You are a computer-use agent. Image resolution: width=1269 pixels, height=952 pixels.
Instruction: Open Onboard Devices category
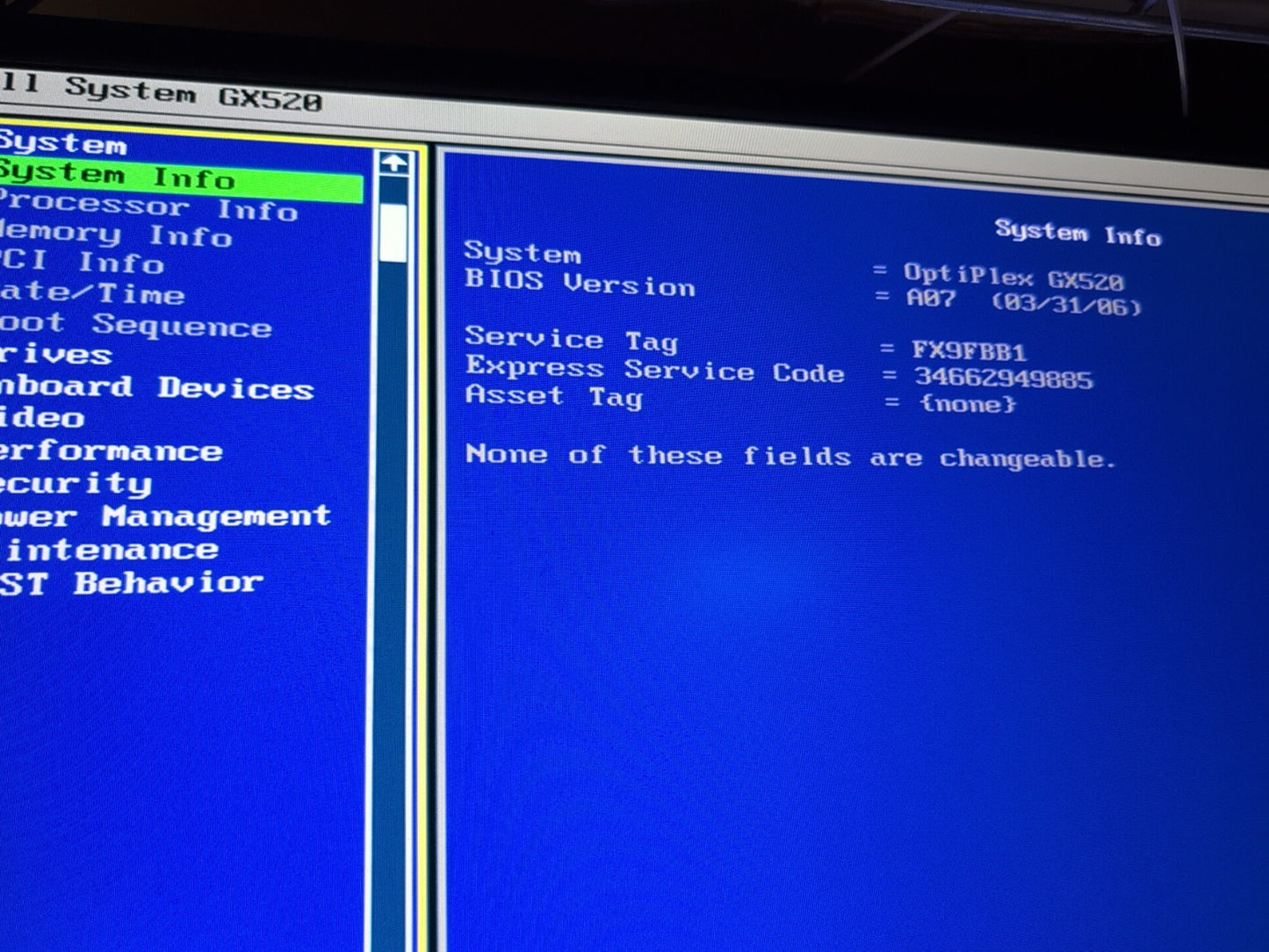pos(156,387)
